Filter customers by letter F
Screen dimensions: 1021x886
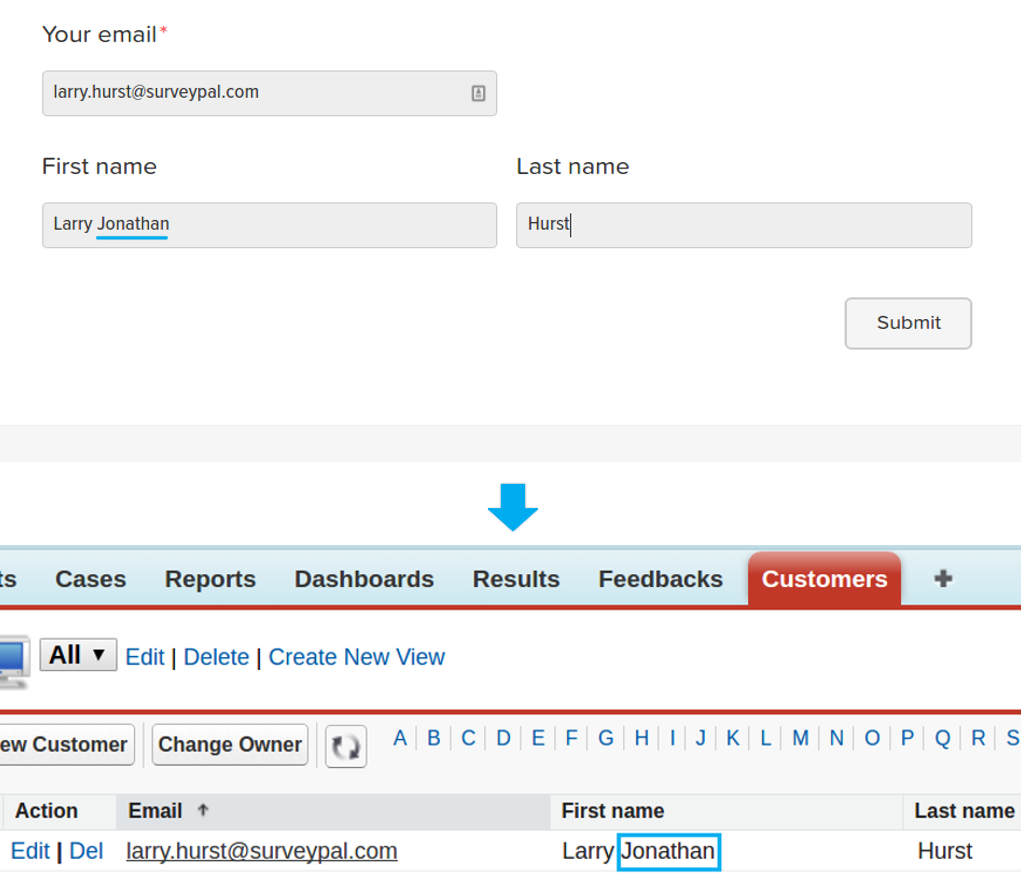point(571,738)
